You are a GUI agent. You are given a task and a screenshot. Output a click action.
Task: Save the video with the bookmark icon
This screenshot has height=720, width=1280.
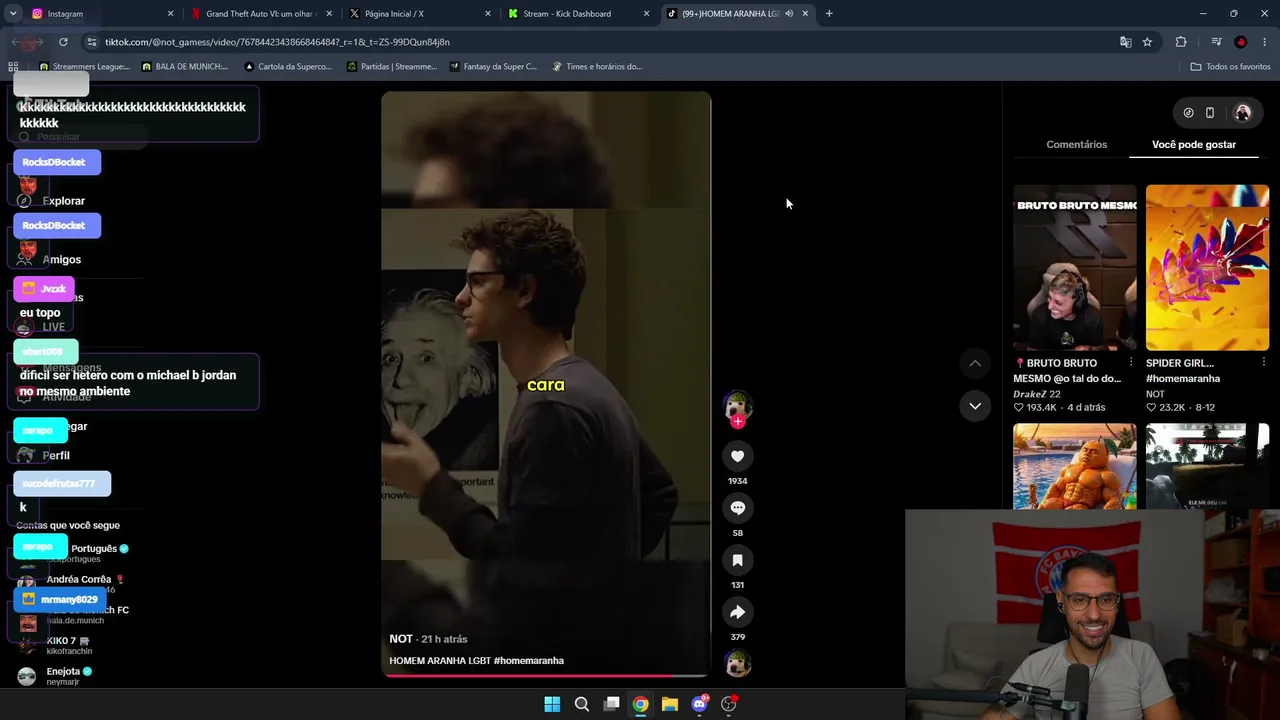pyautogui.click(x=737, y=560)
